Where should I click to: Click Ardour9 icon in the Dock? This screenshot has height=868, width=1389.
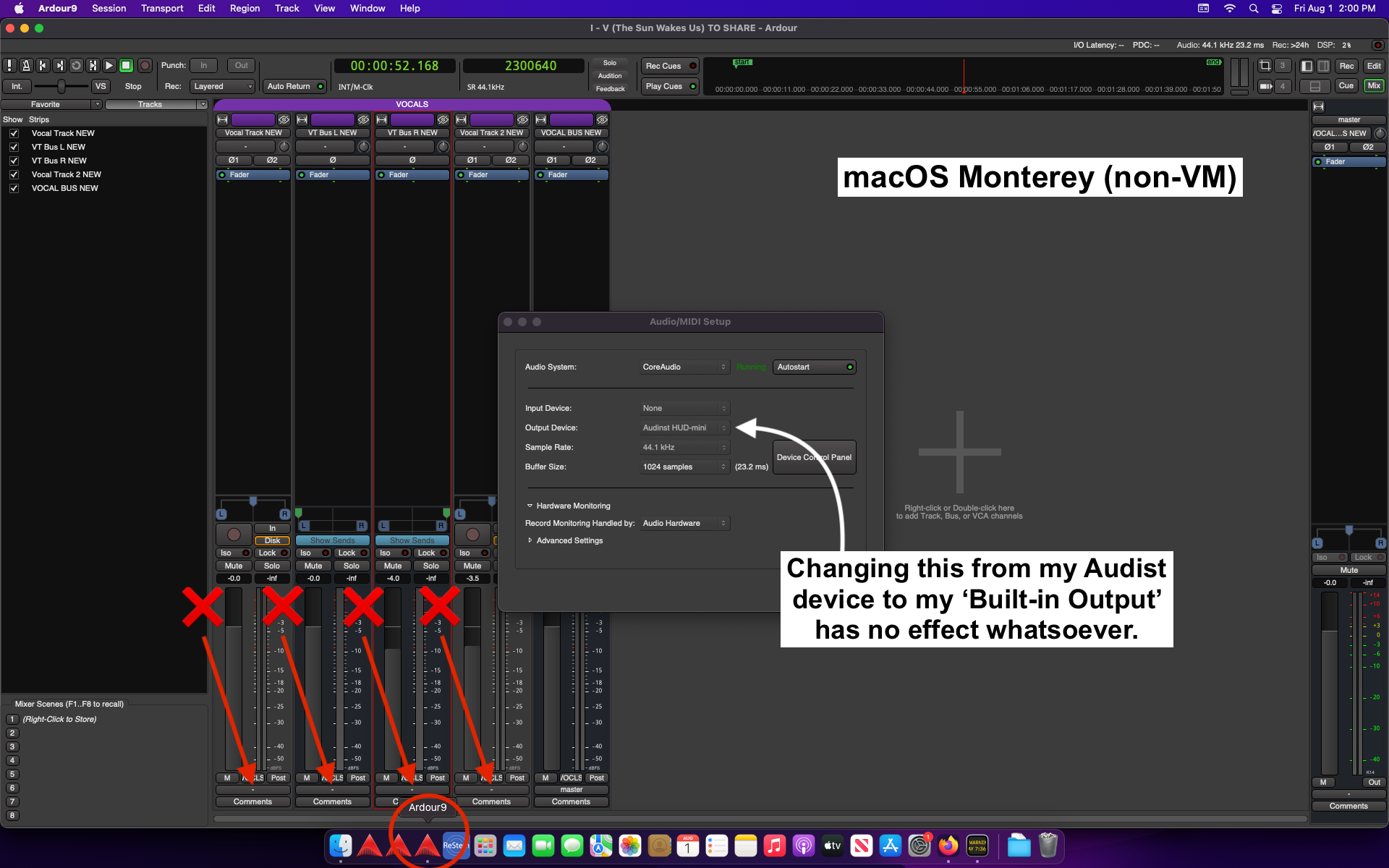click(428, 845)
